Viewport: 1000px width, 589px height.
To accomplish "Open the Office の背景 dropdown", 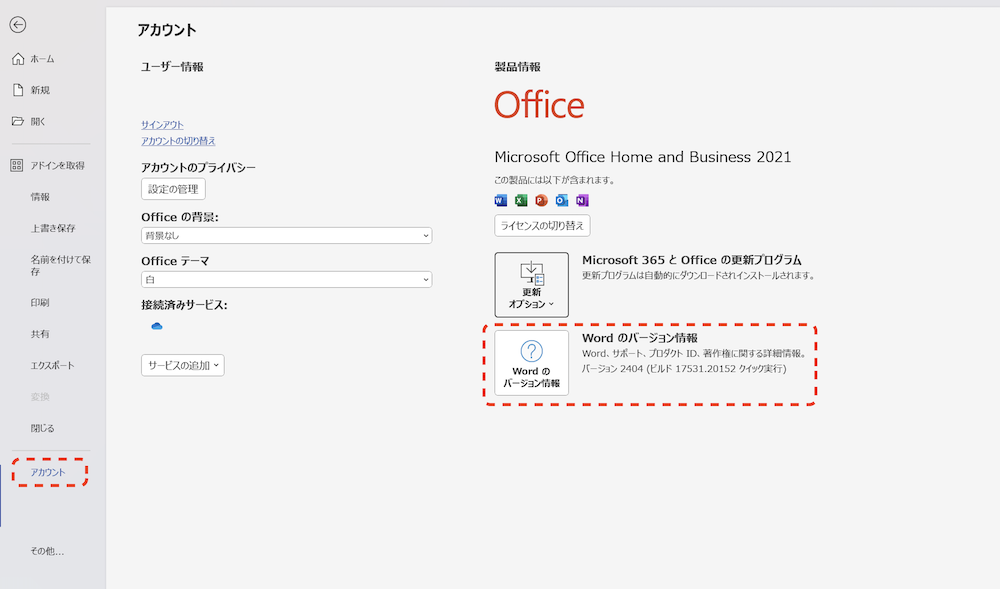I will [286, 236].
